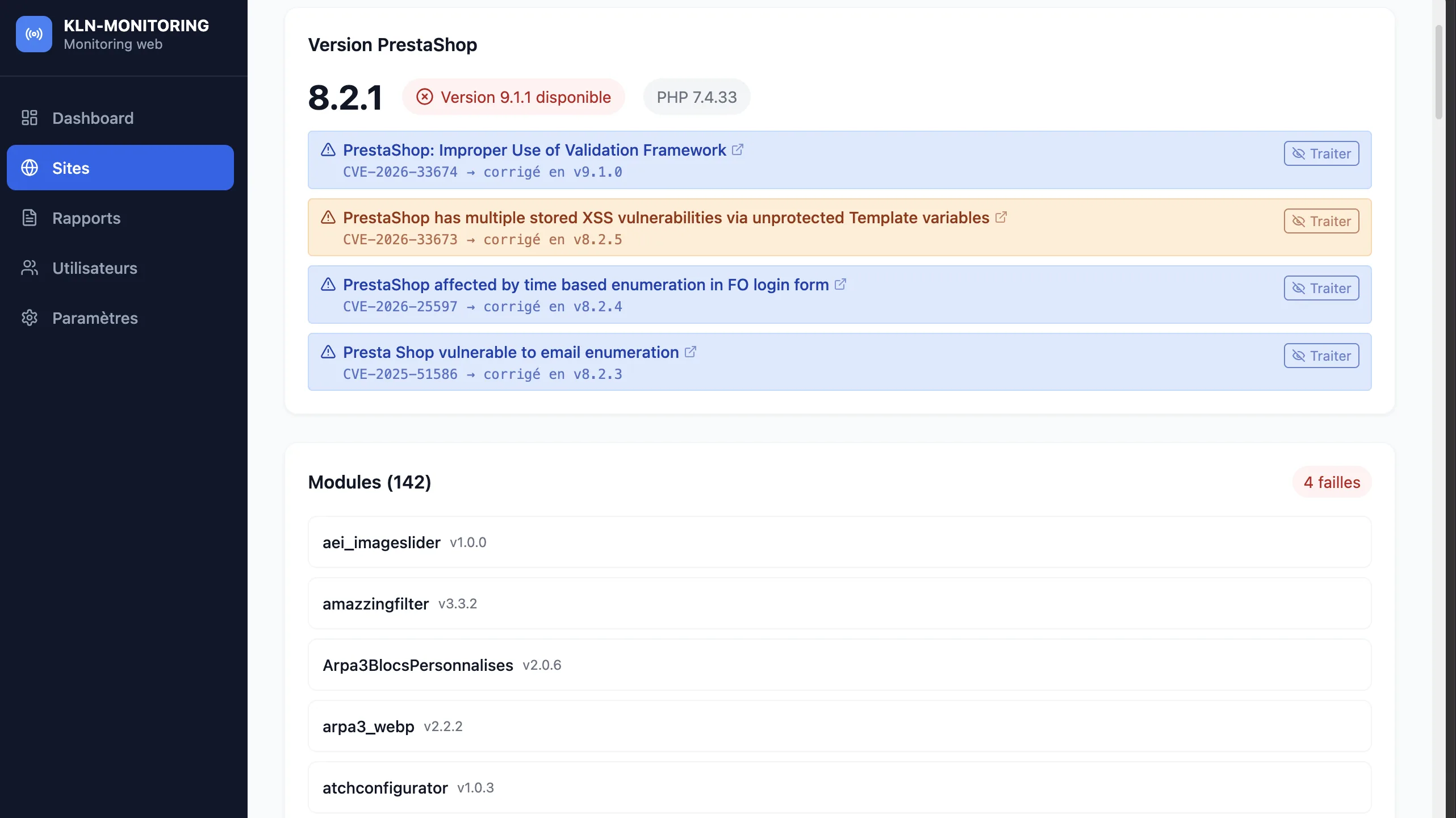
Task: Click 'CVE-2026-33674 → corrigé en v9.1.0' text
Action: (483, 172)
